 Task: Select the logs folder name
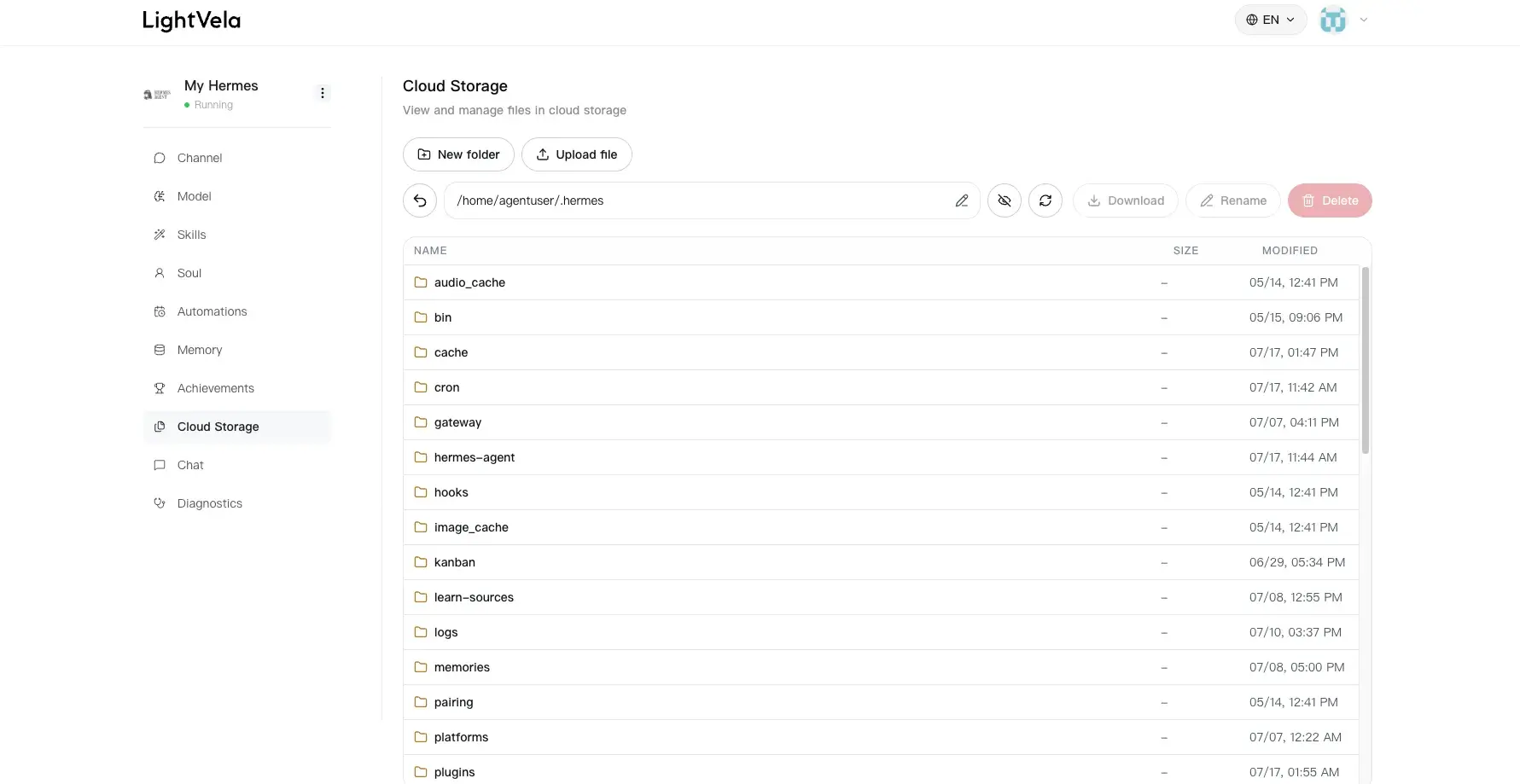coord(446,632)
